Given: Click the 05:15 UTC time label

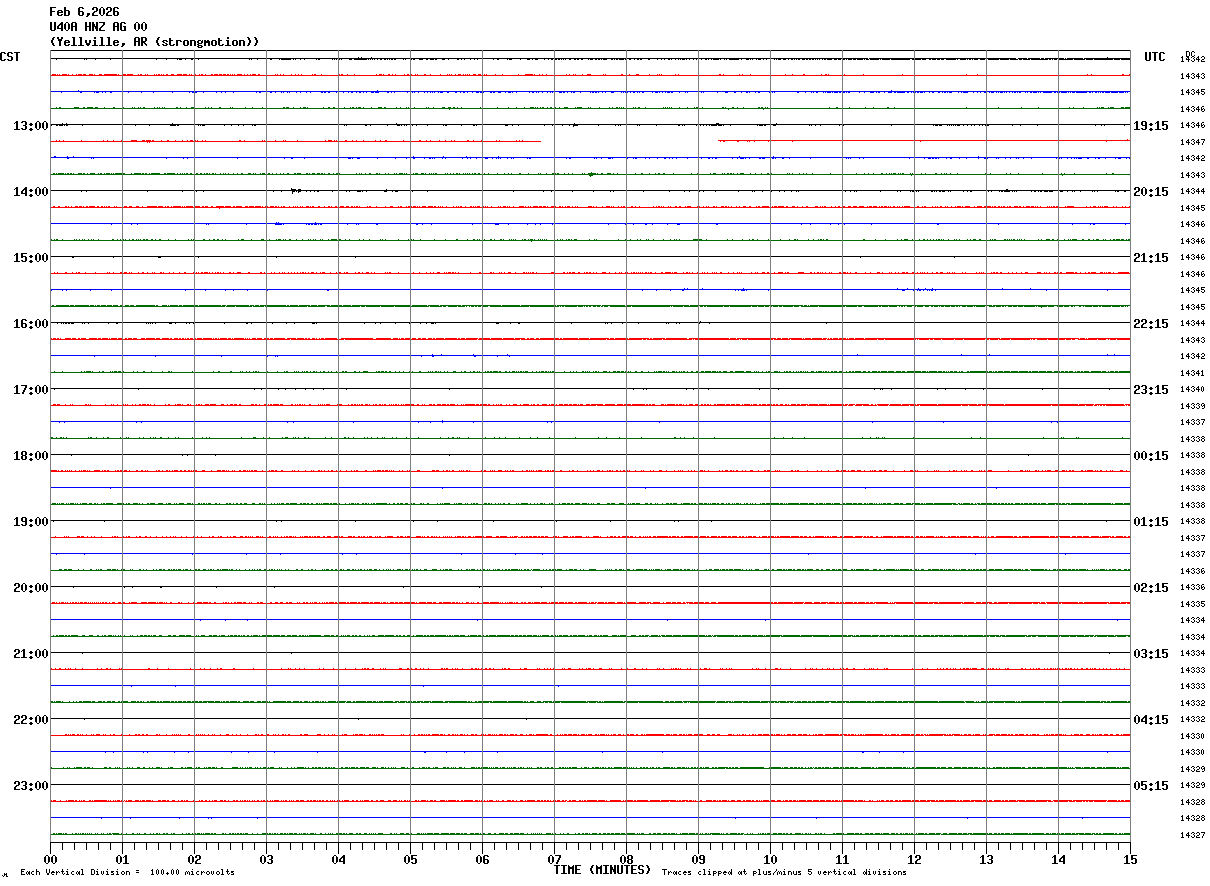Looking at the screenshot, I should pos(1150,786).
